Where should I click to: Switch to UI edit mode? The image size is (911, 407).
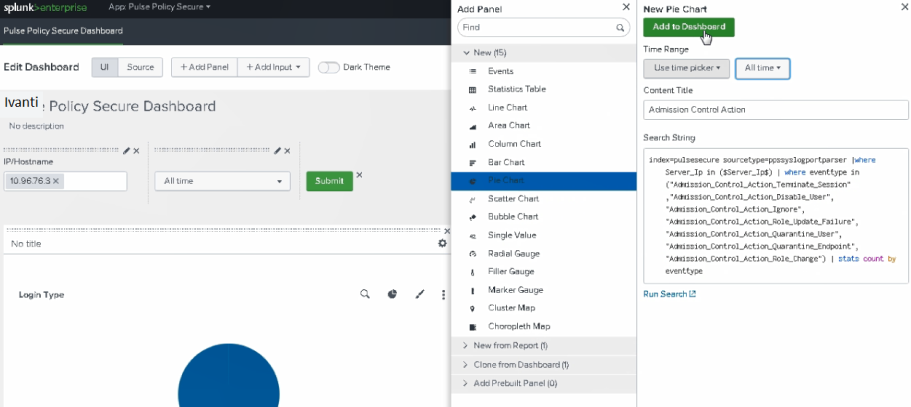103,67
